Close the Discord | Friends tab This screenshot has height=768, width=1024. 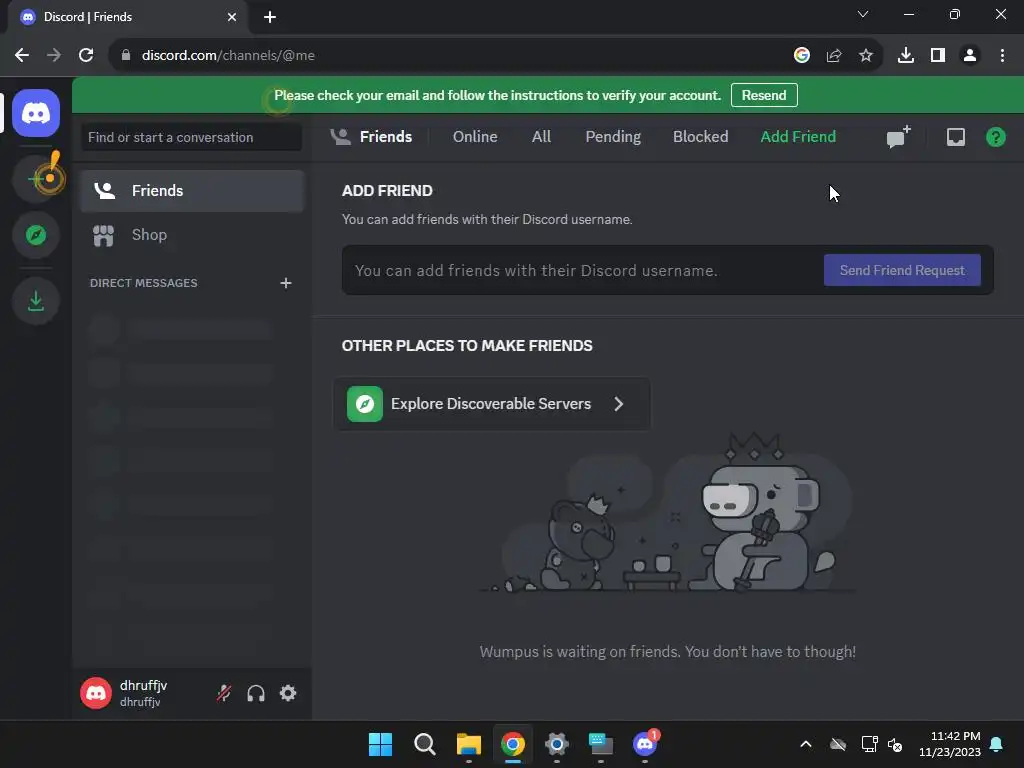click(231, 17)
